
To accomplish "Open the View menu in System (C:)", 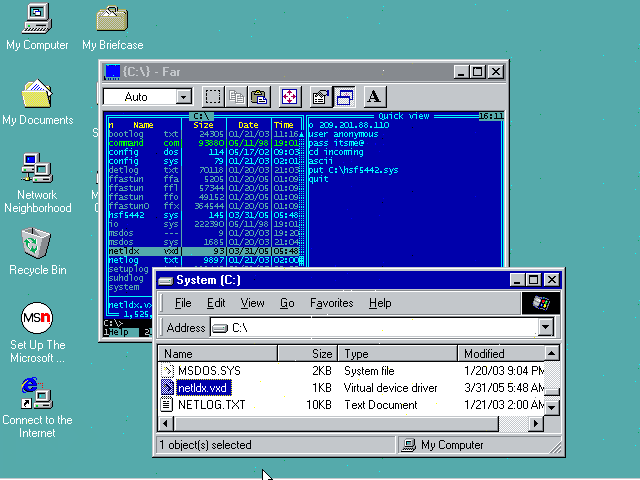I will point(252,303).
